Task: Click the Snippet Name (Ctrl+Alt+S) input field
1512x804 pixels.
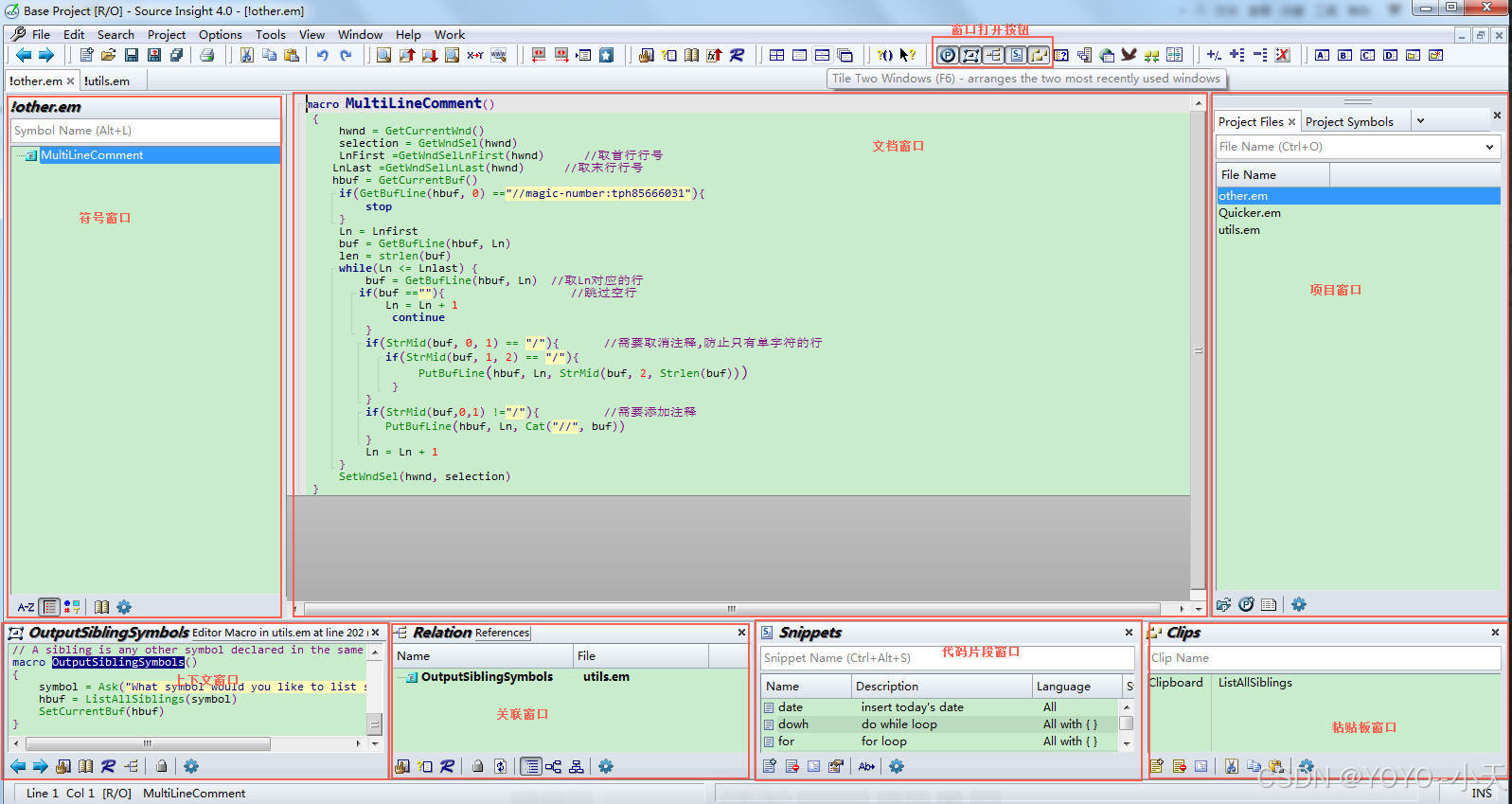Action: tap(947, 658)
